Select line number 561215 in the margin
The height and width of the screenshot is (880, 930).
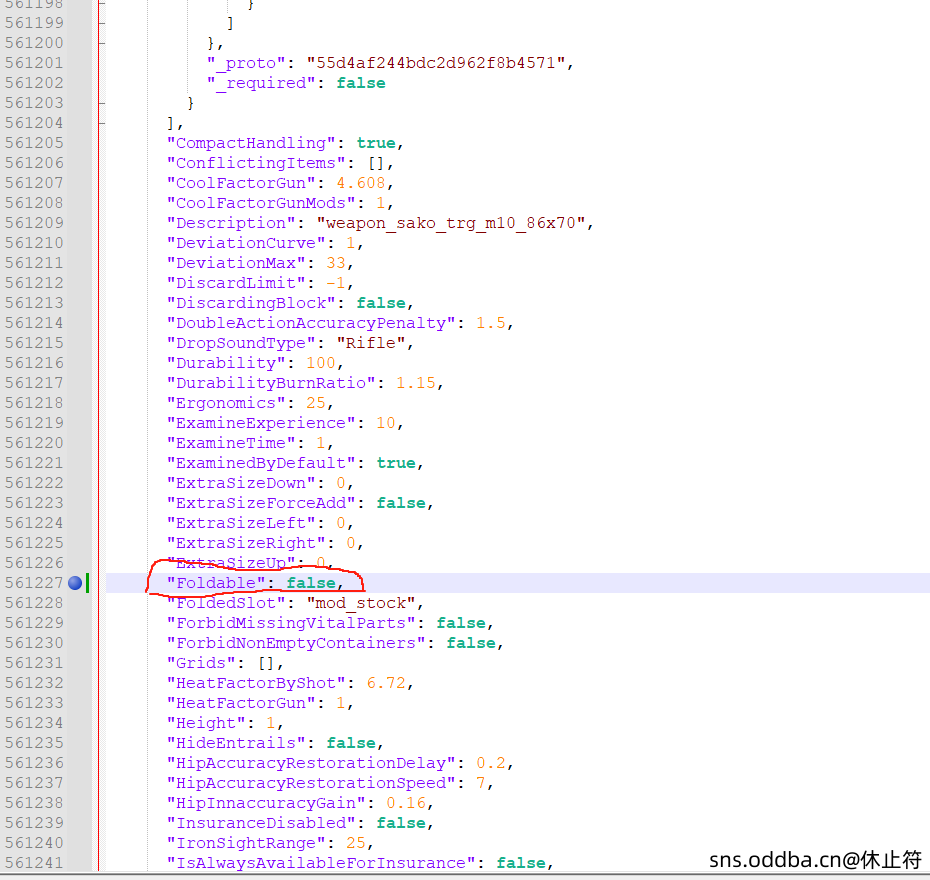[34, 343]
